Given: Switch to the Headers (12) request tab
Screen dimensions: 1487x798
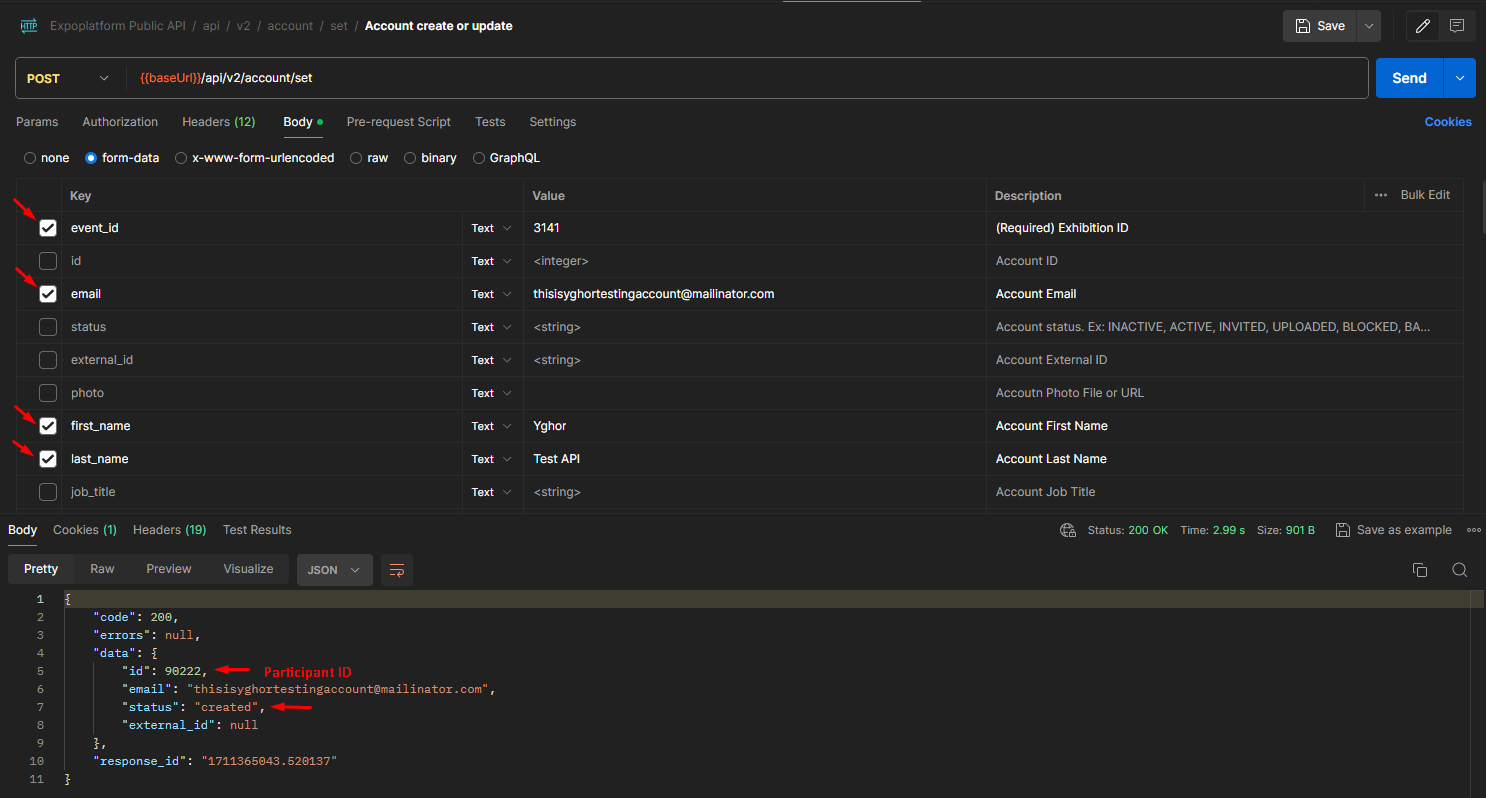Looking at the screenshot, I should tap(218, 122).
